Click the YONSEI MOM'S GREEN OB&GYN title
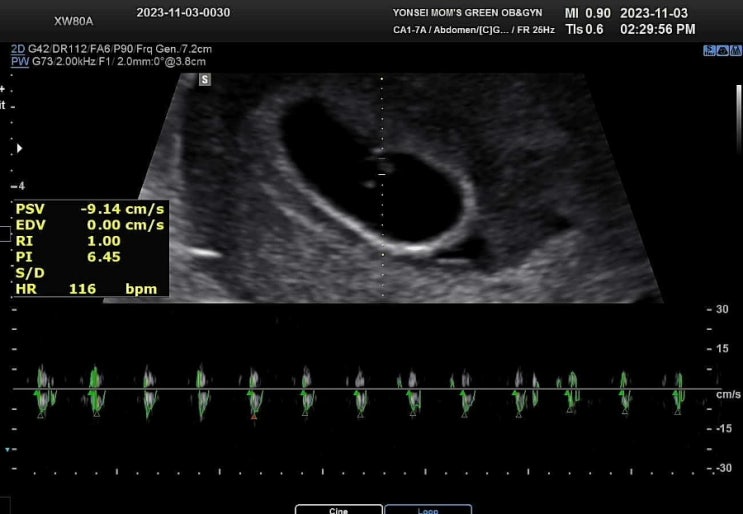Screen dimensions: 743x514 pyautogui.click(x=467, y=13)
